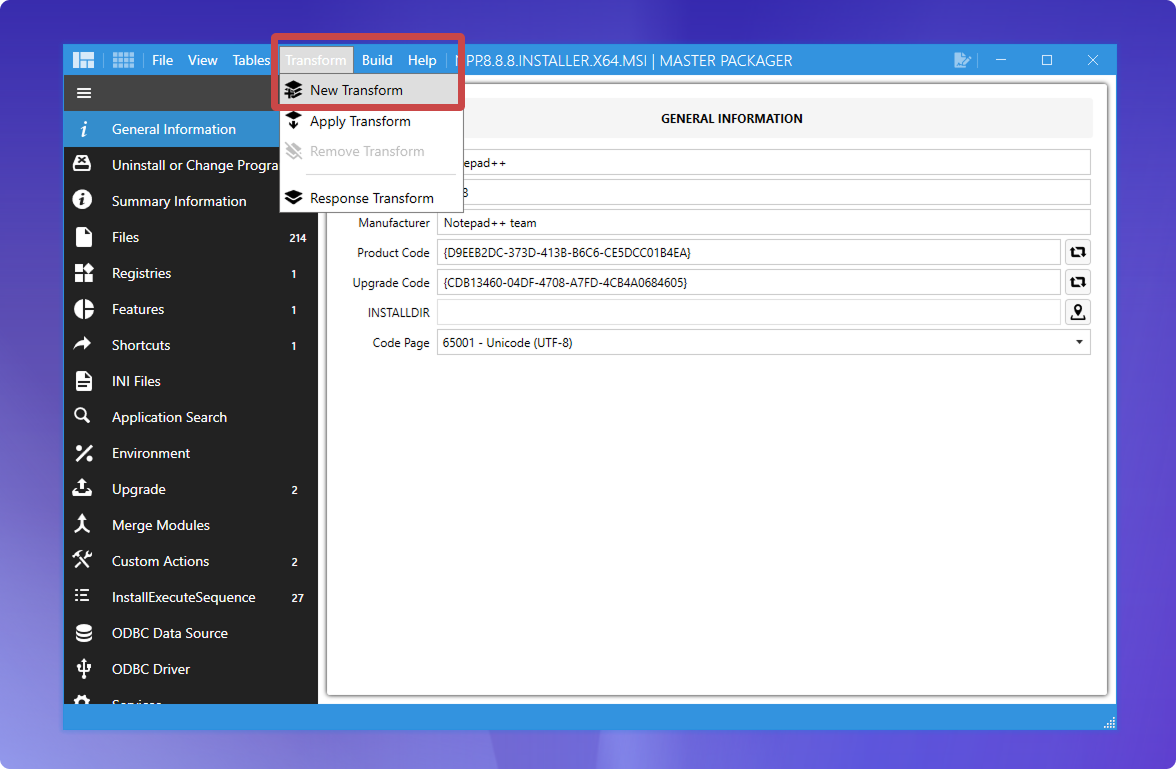
Task: Click the Manufacturer text field
Action: click(x=763, y=223)
